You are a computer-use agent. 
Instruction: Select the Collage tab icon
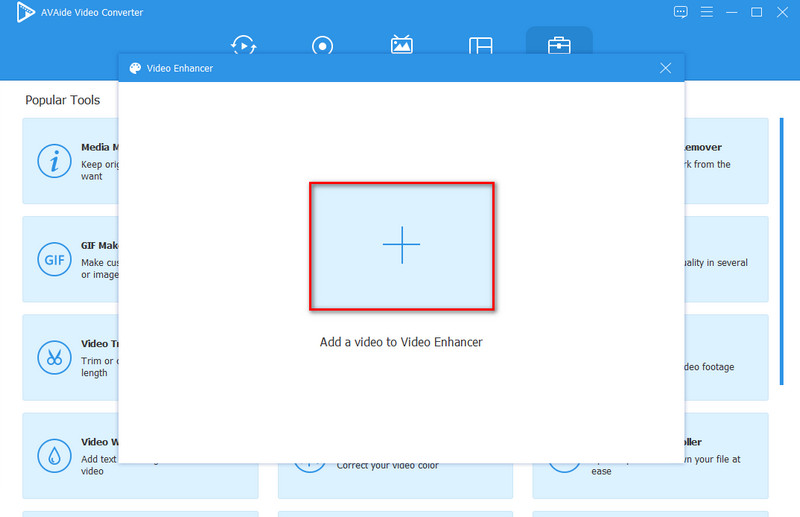tap(480, 46)
